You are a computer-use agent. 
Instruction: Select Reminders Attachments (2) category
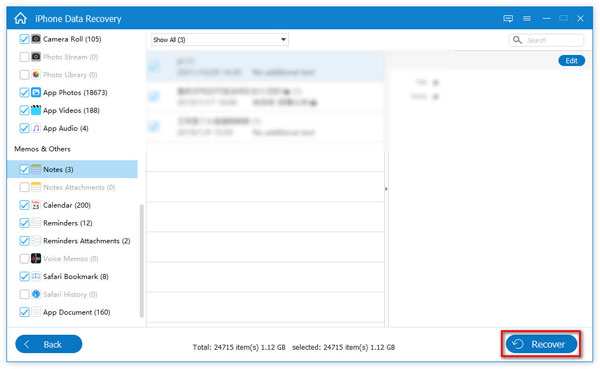point(86,241)
